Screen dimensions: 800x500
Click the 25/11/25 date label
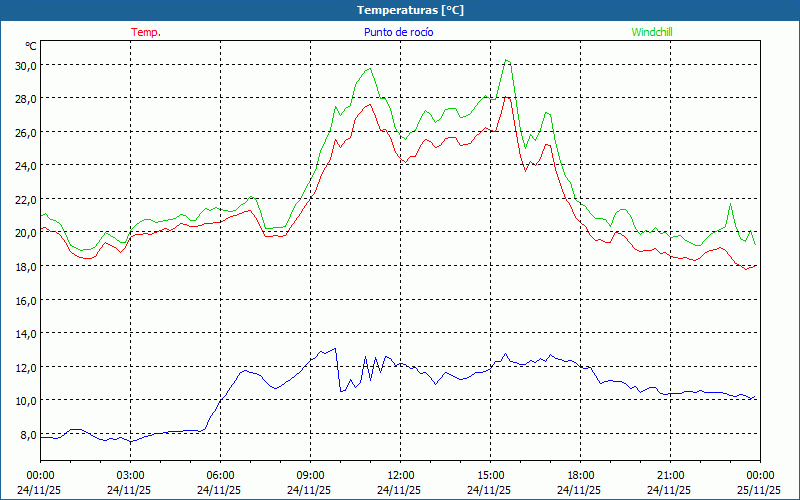[x=760, y=490]
